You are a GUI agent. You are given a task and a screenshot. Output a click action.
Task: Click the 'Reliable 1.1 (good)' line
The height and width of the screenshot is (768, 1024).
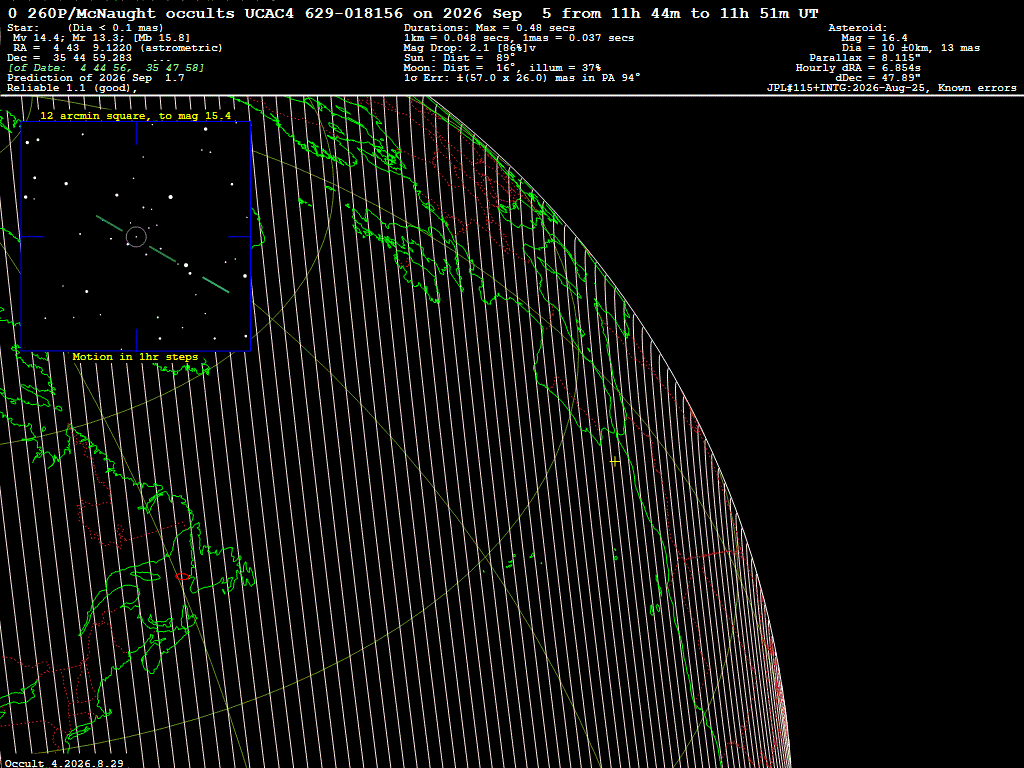72,88
